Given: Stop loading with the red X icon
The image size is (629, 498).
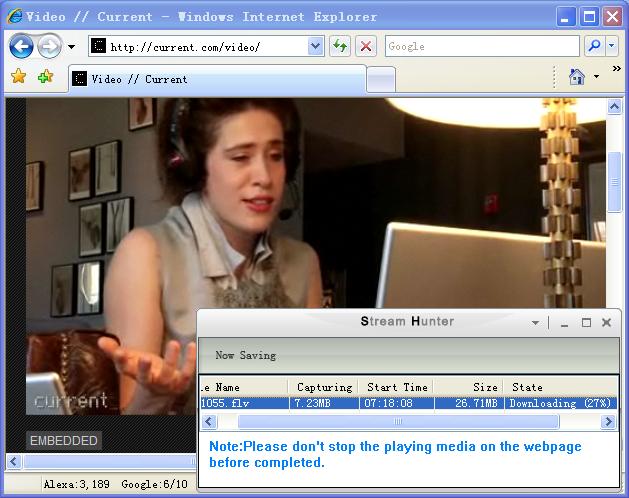Looking at the screenshot, I should pyautogui.click(x=366, y=47).
